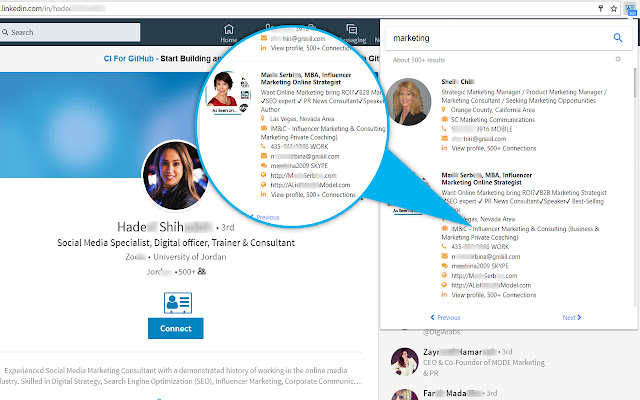
Task: Click phone icon beside 435 WORK number
Action: coord(444,246)
